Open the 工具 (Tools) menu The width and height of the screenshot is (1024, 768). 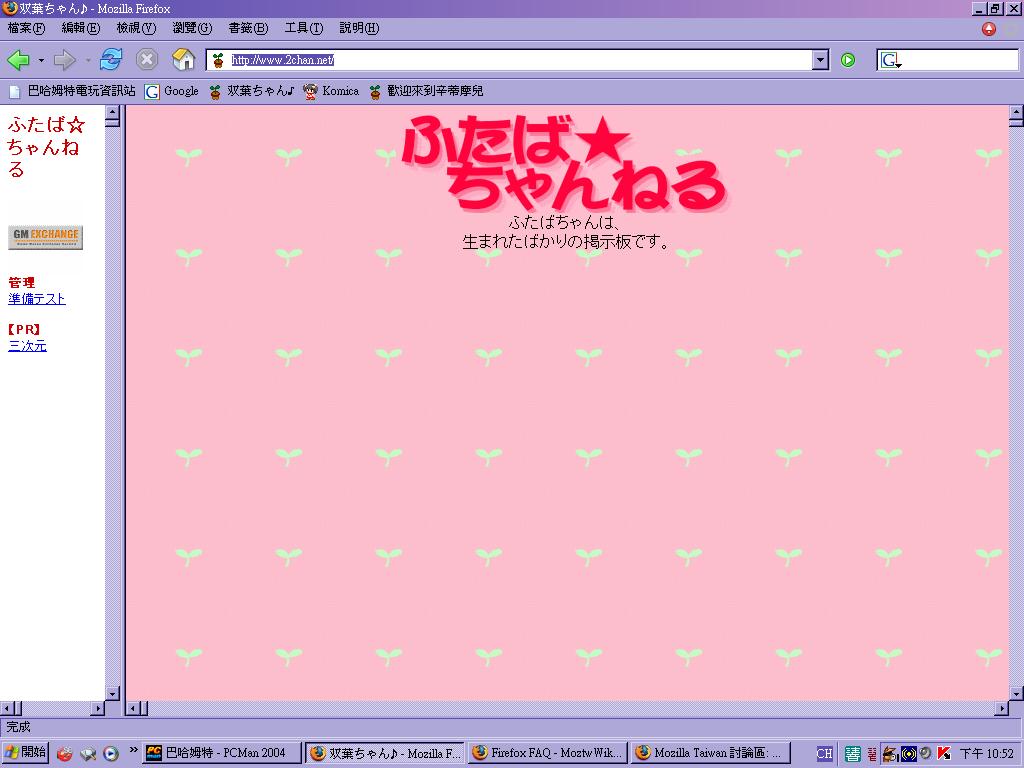pos(303,28)
